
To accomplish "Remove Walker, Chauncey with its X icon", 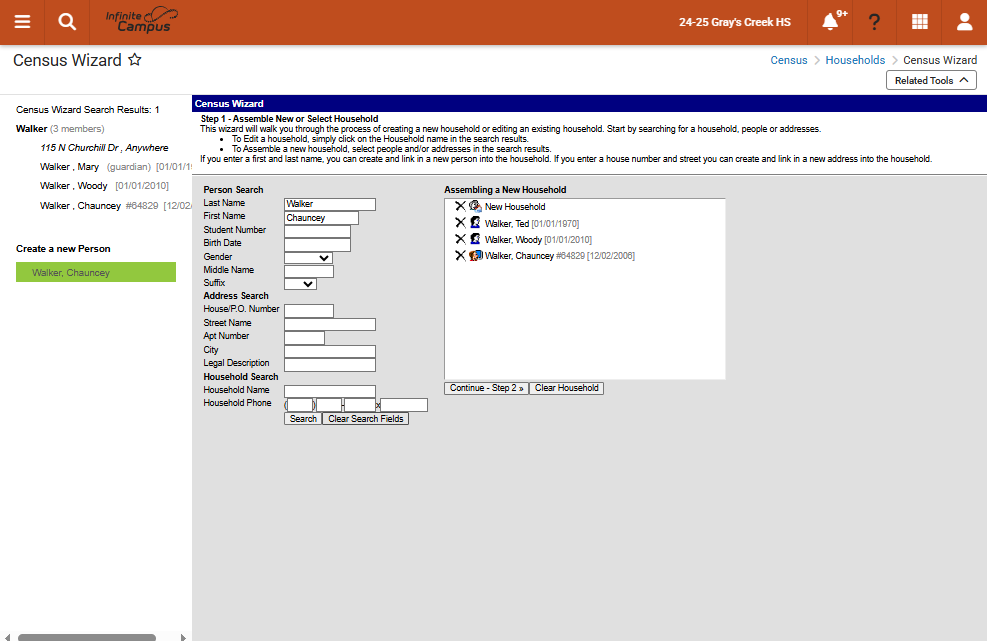I will [x=460, y=256].
